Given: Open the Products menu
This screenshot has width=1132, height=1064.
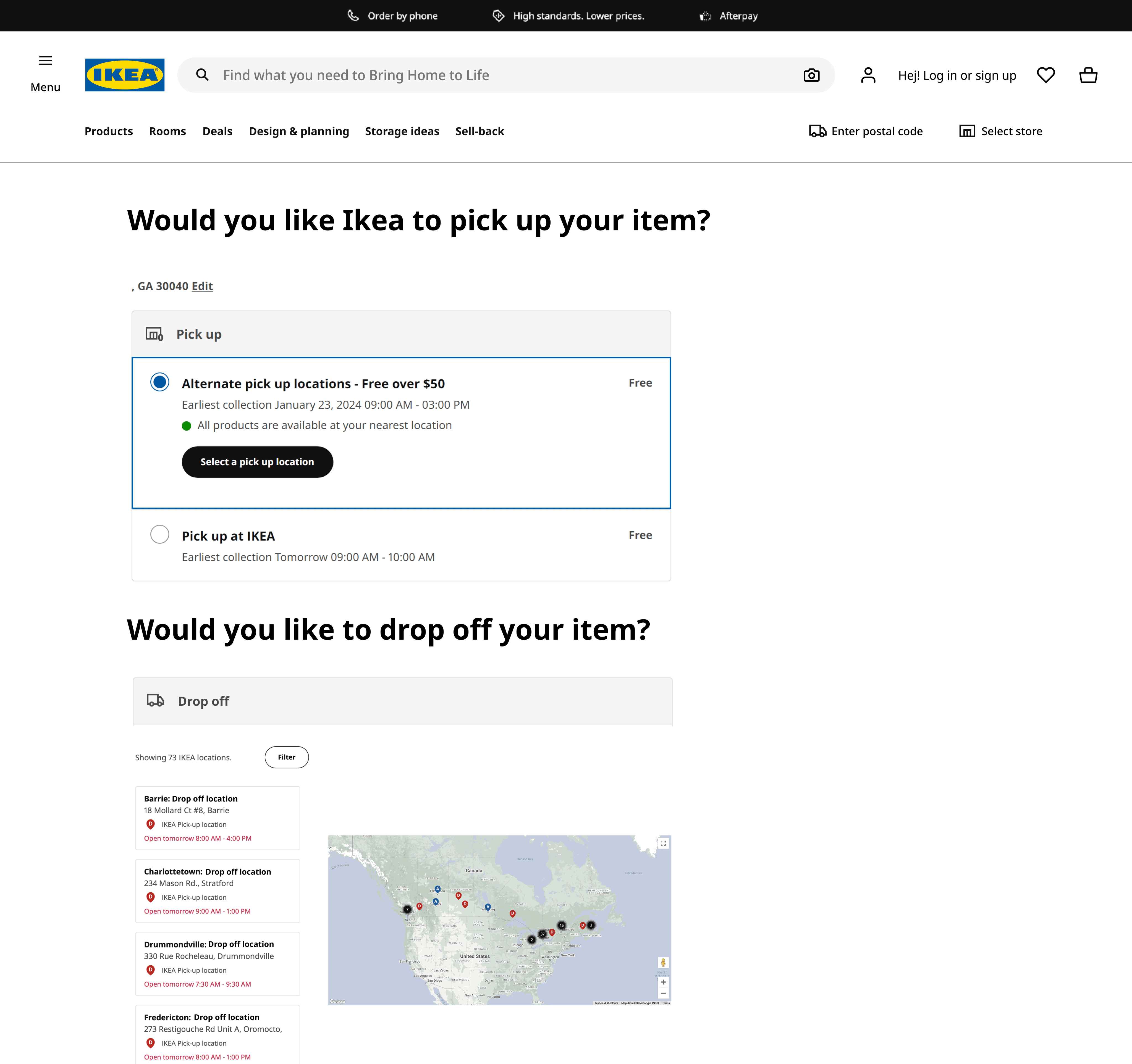Looking at the screenshot, I should tap(109, 131).
